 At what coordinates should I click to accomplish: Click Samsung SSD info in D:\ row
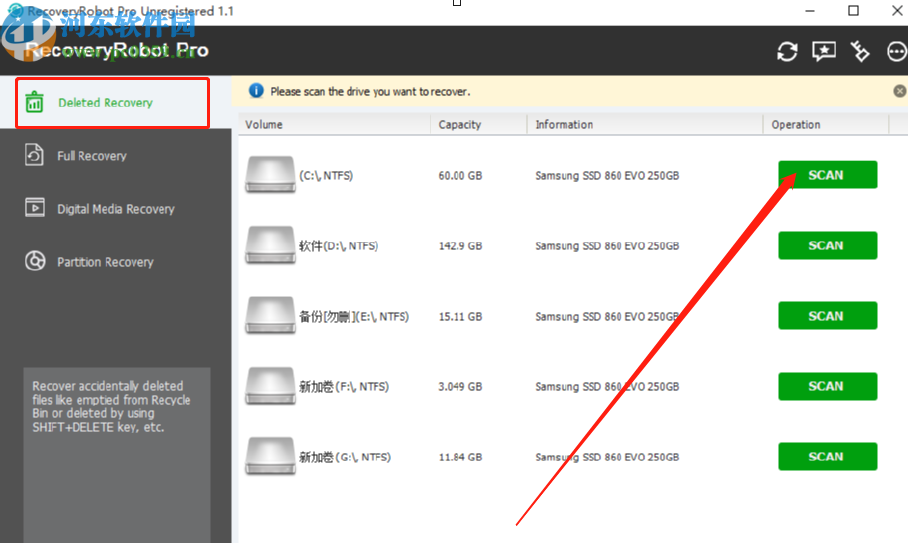pyautogui.click(x=607, y=246)
